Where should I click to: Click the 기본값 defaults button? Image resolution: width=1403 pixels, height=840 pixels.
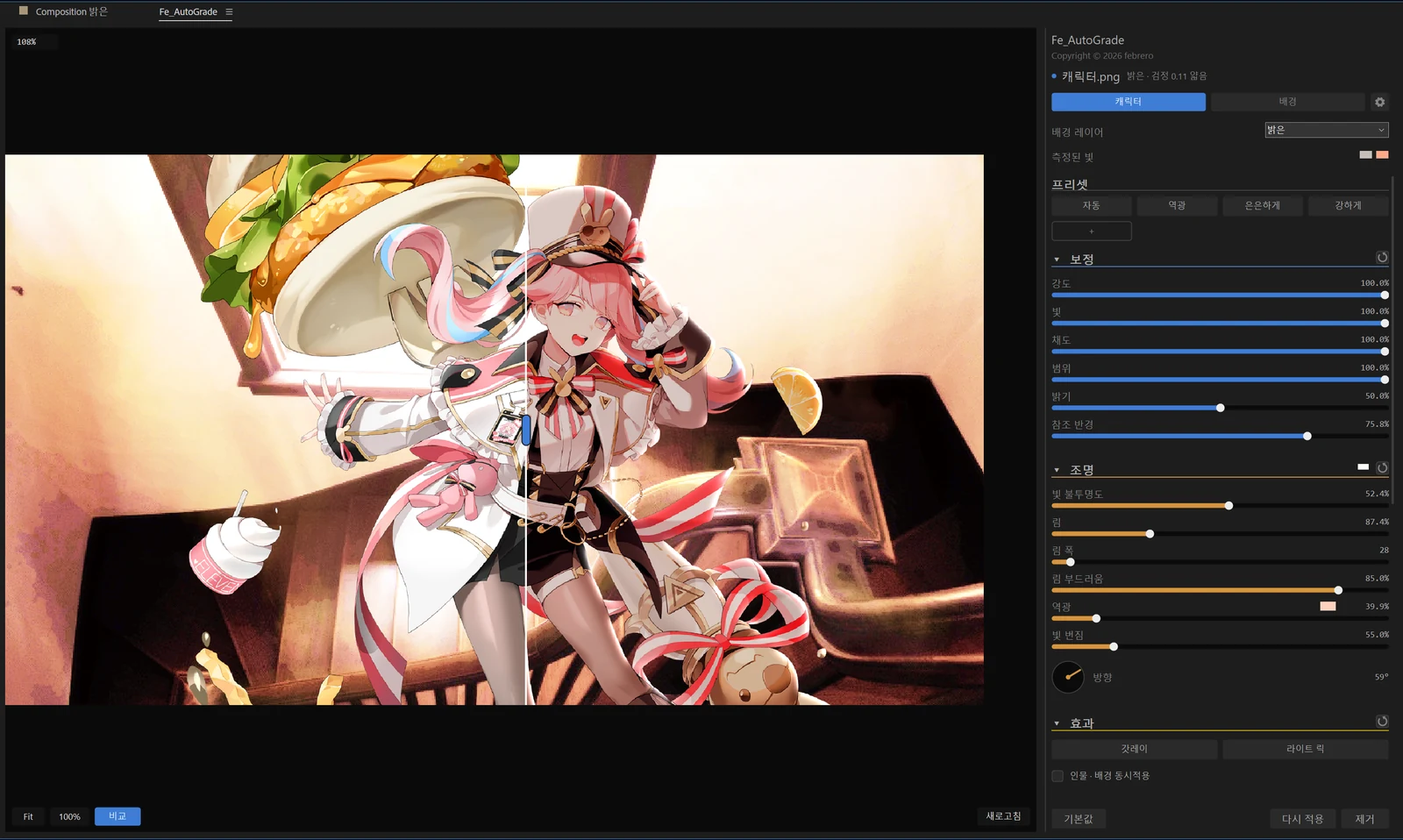(x=1079, y=819)
